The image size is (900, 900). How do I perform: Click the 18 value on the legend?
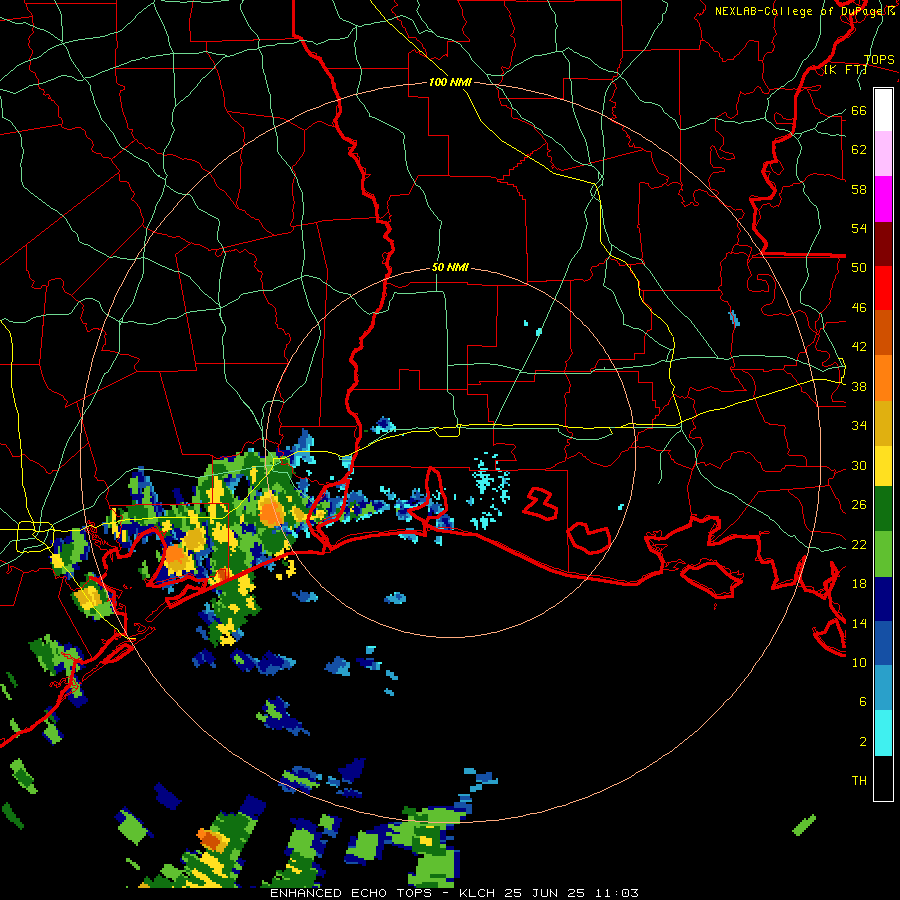pos(859,584)
